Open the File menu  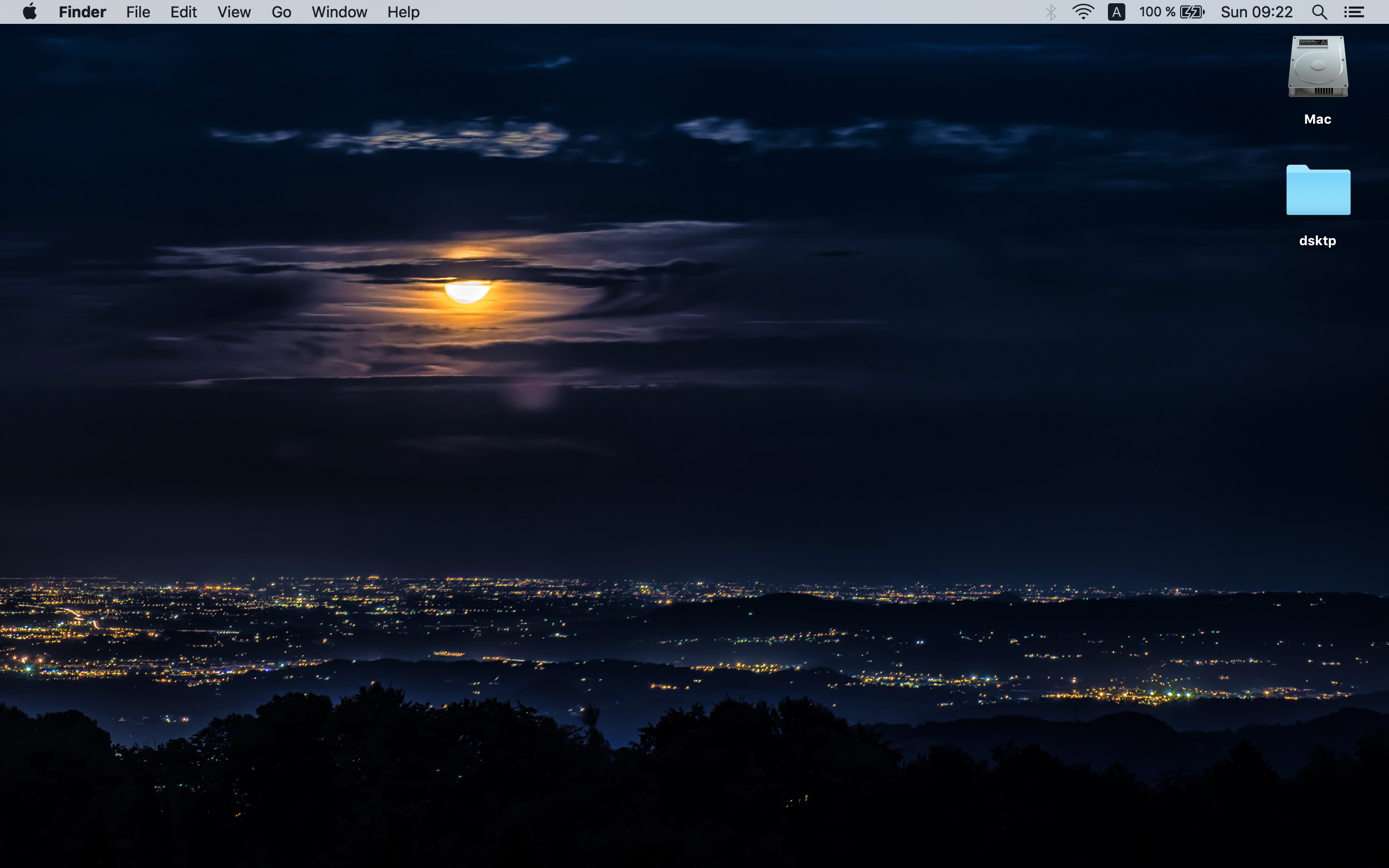point(138,12)
